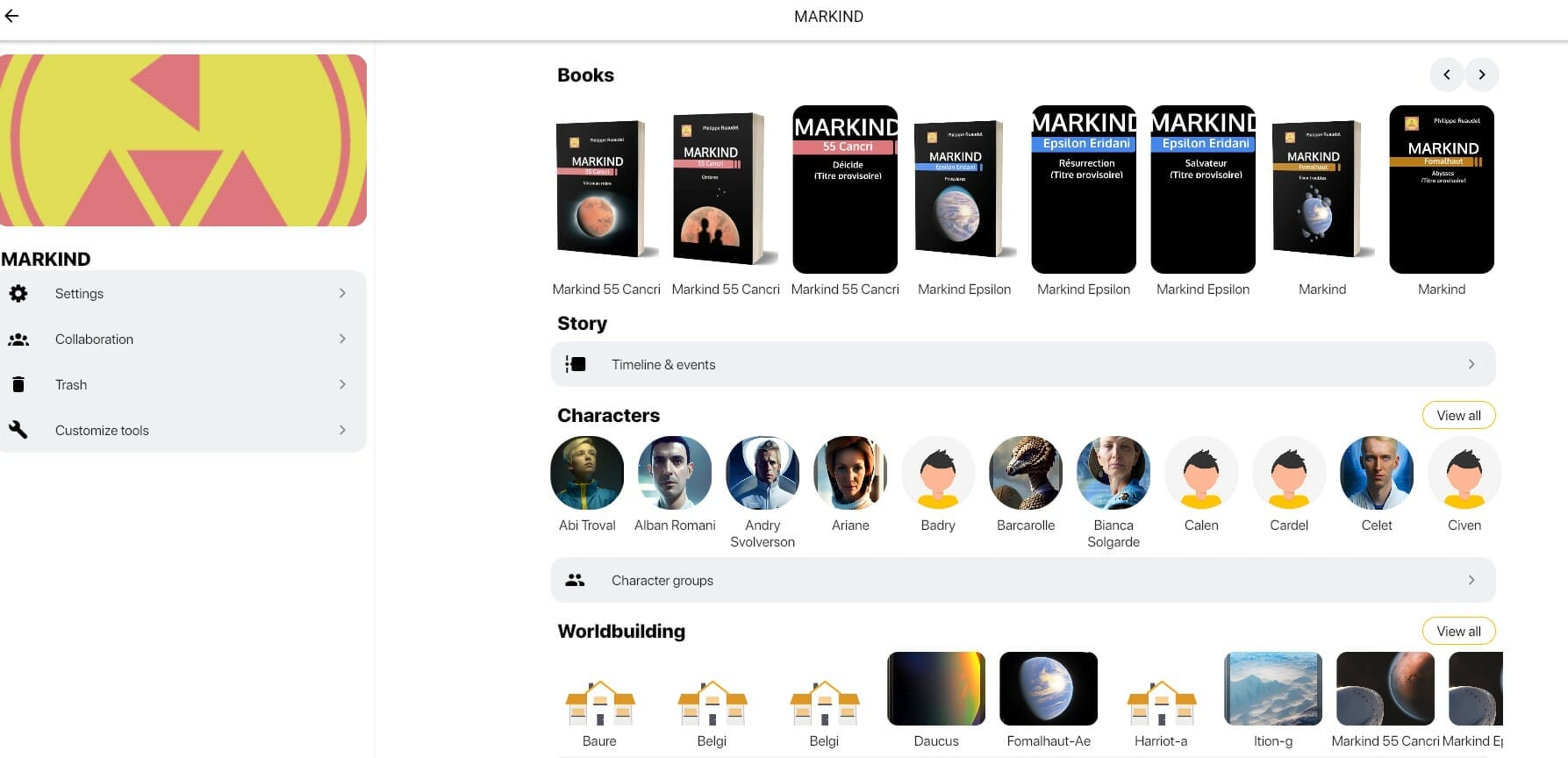The height and width of the screenshot is (758, 1568).
Task: Click the Settings gear icon
Action: [x=18, y=293]
